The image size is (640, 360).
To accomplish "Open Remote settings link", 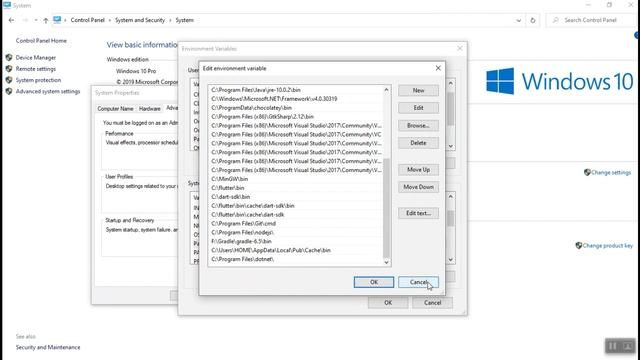I will (x=36, y=69).
